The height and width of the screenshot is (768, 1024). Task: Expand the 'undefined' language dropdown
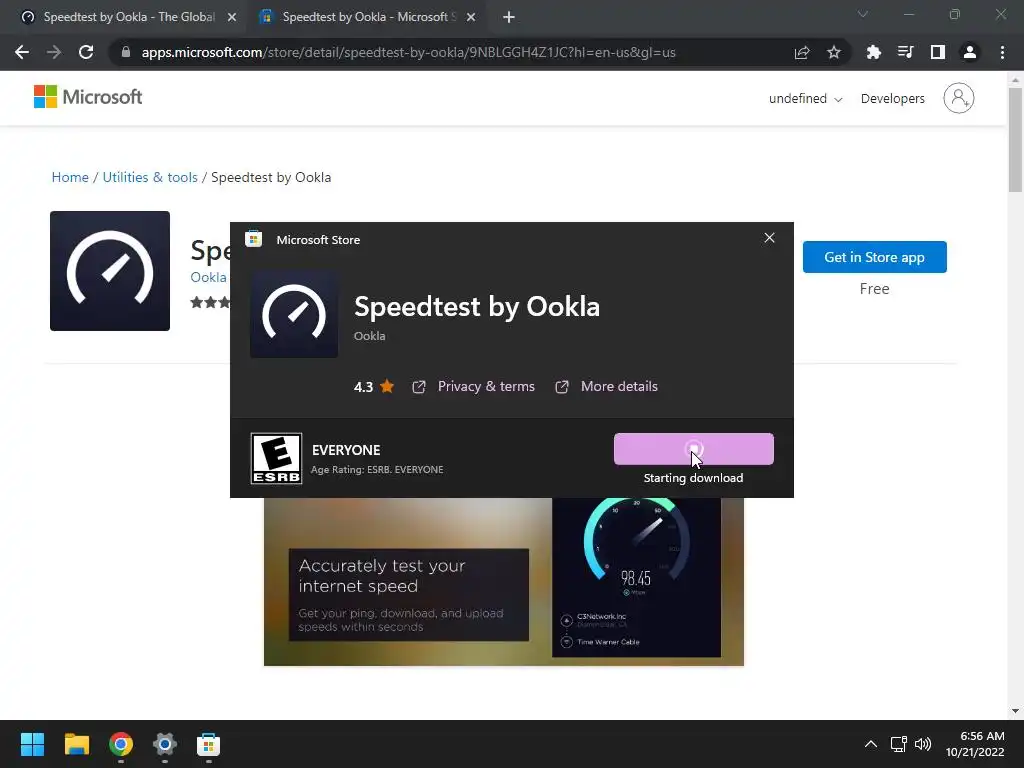coord(805,99)
